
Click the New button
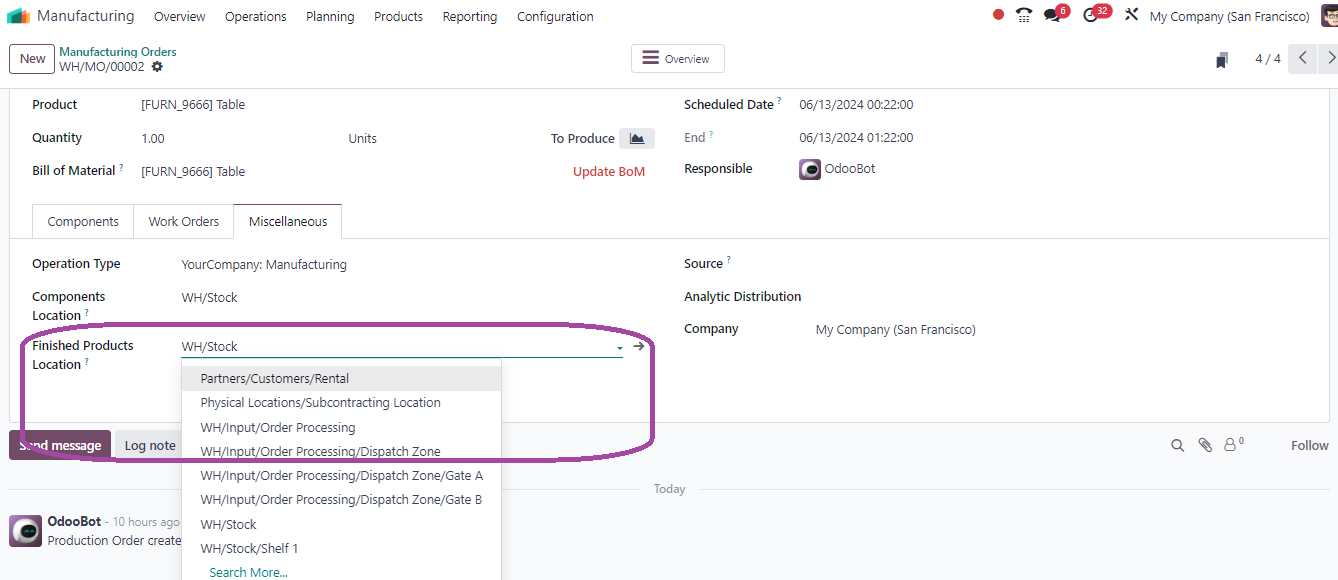pyautogui.click(x=32, y=59)
